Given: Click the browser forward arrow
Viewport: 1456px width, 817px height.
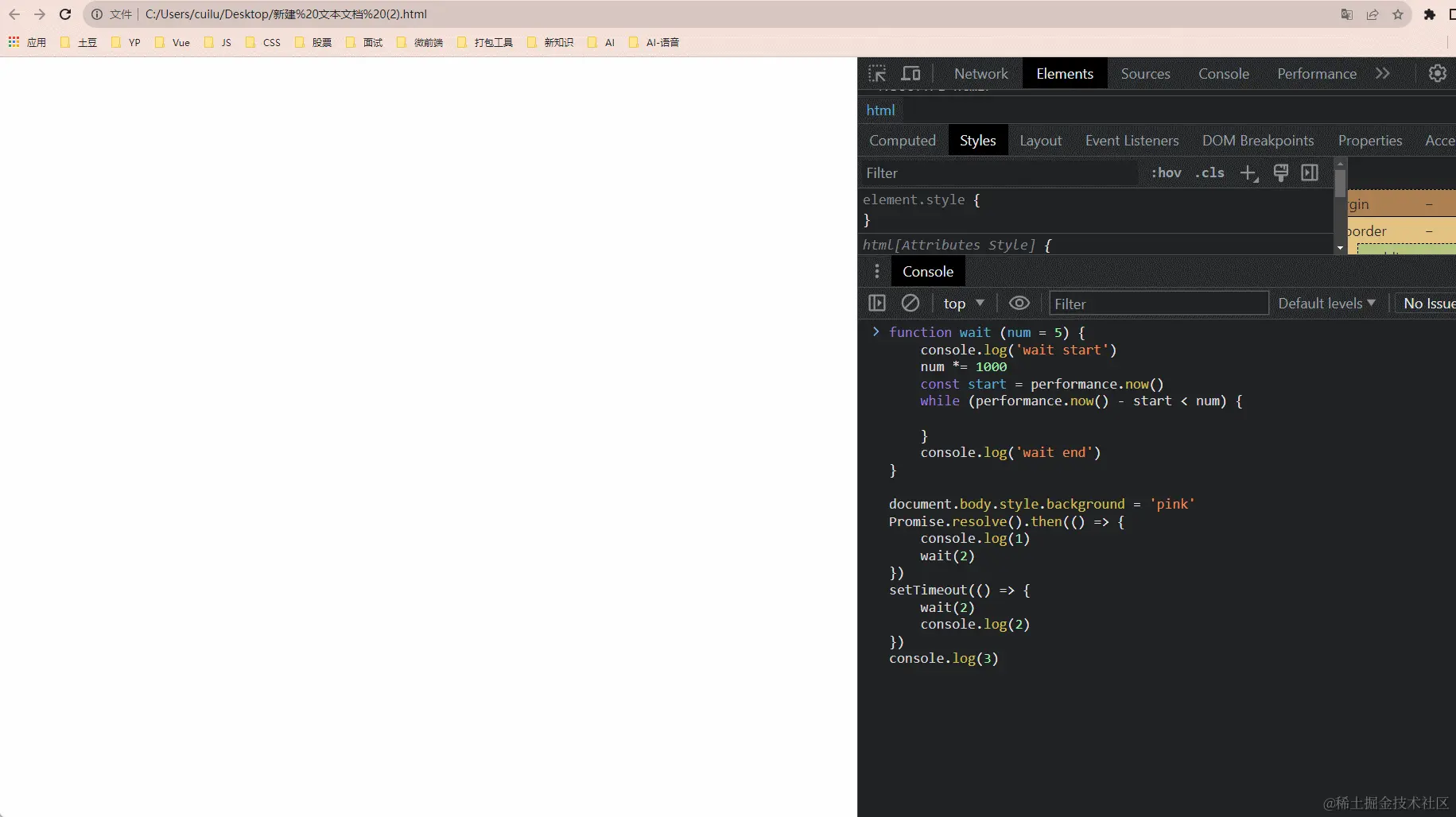Looking at the screenshot, I should coord(40,14).
